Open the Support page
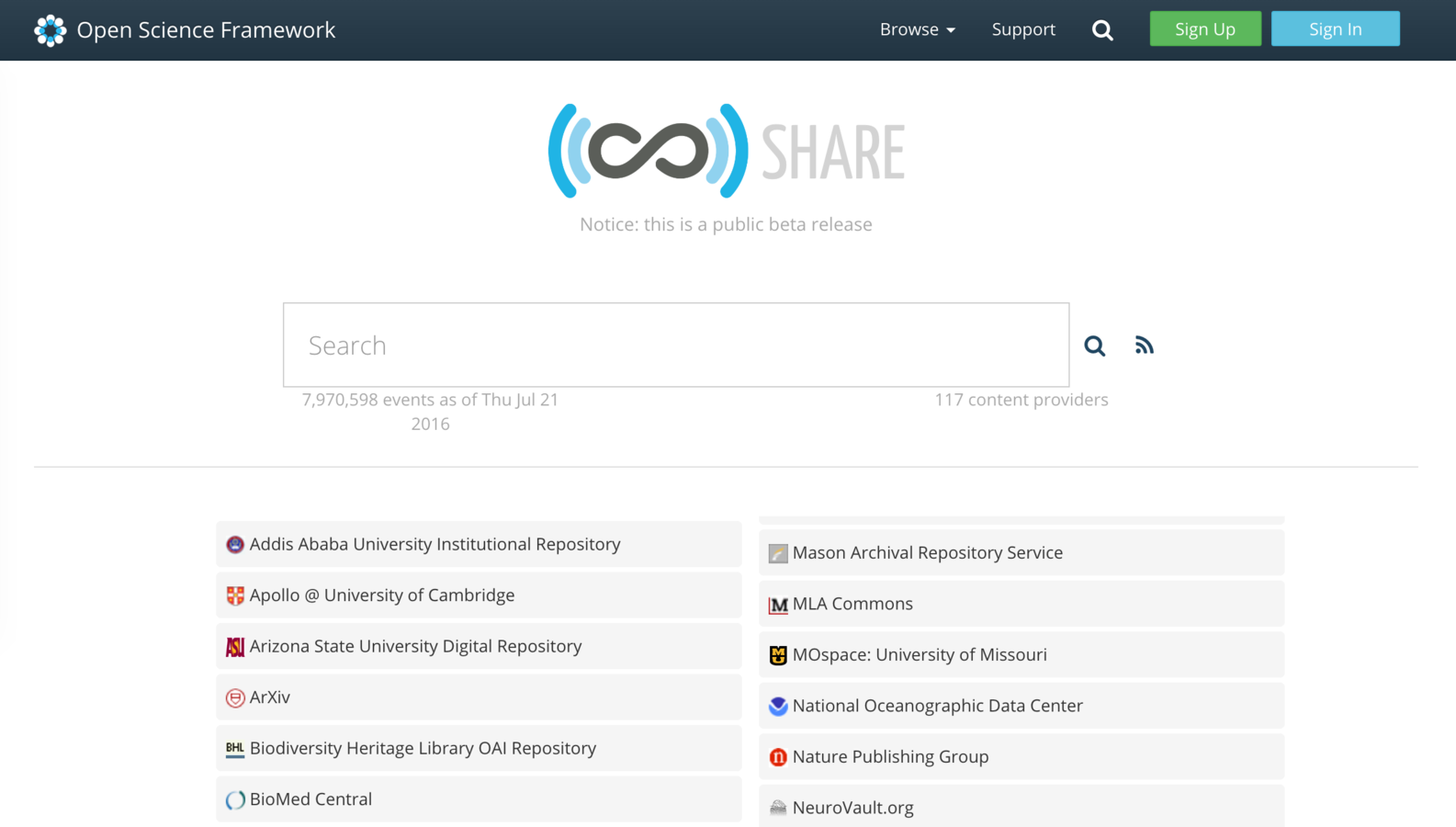 (1023, 29)
